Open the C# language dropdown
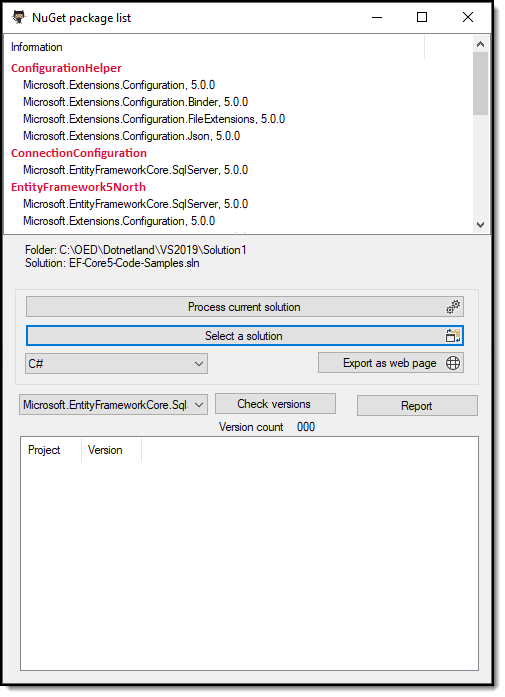505x697 pixels. [116, 364]
